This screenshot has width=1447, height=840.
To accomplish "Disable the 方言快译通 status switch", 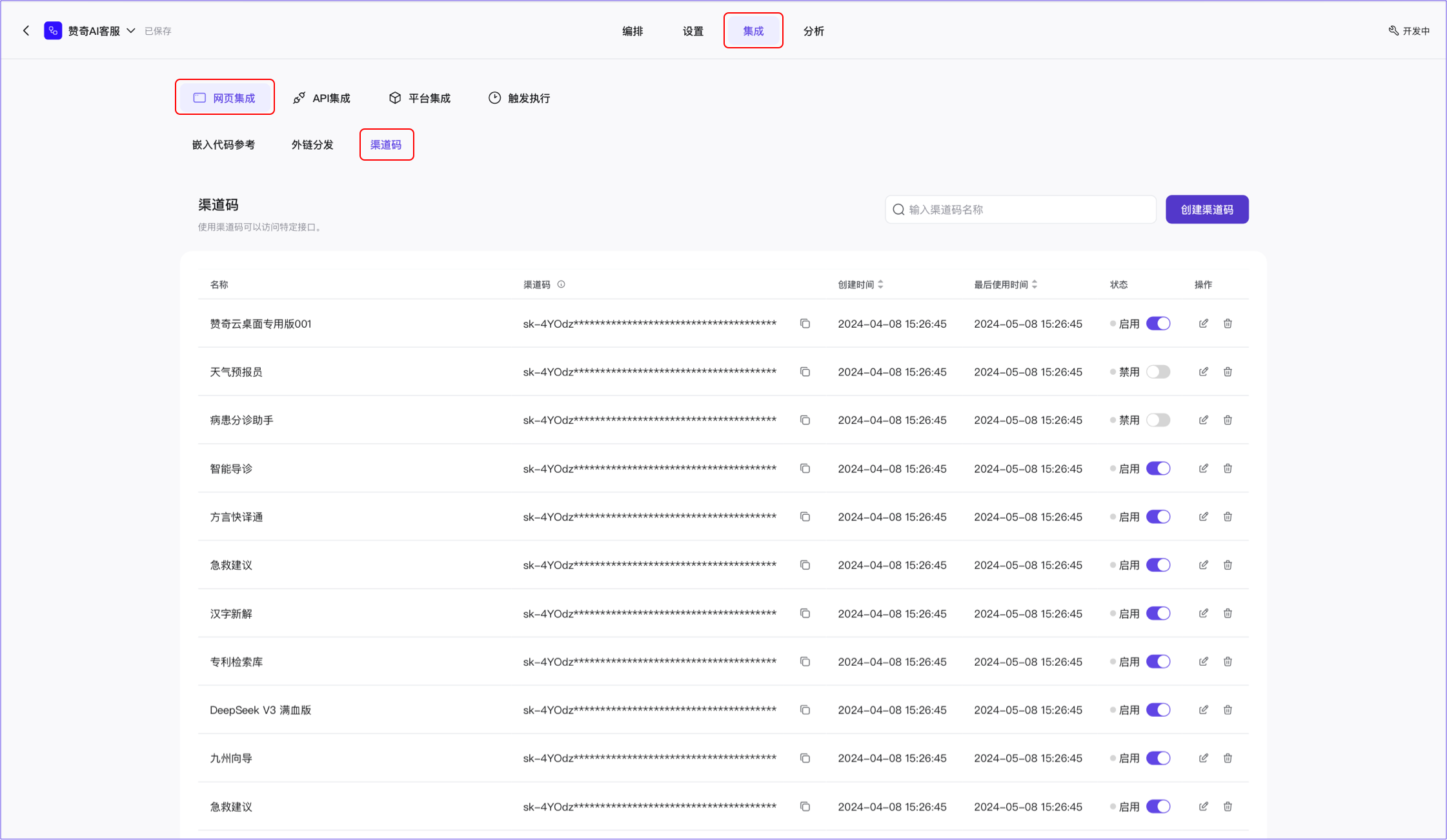I will [x=1158, y=517].
